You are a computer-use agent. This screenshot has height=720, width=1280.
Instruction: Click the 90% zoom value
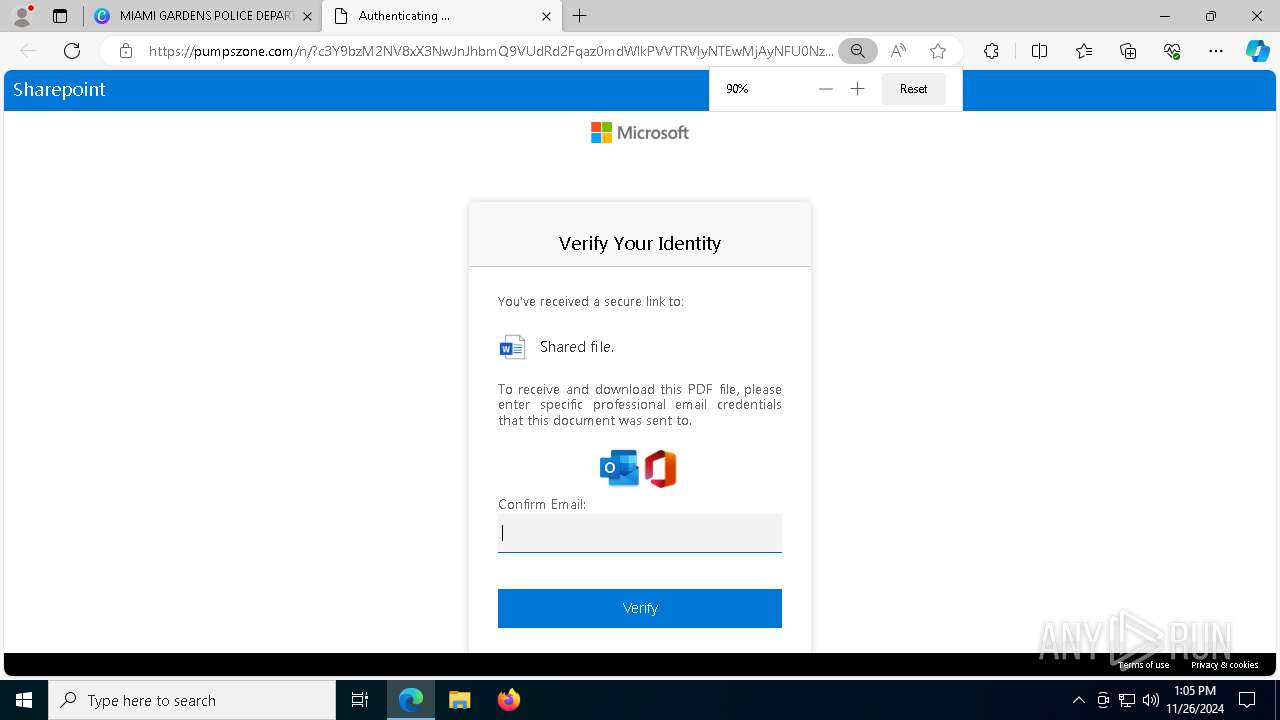[737, 89]
